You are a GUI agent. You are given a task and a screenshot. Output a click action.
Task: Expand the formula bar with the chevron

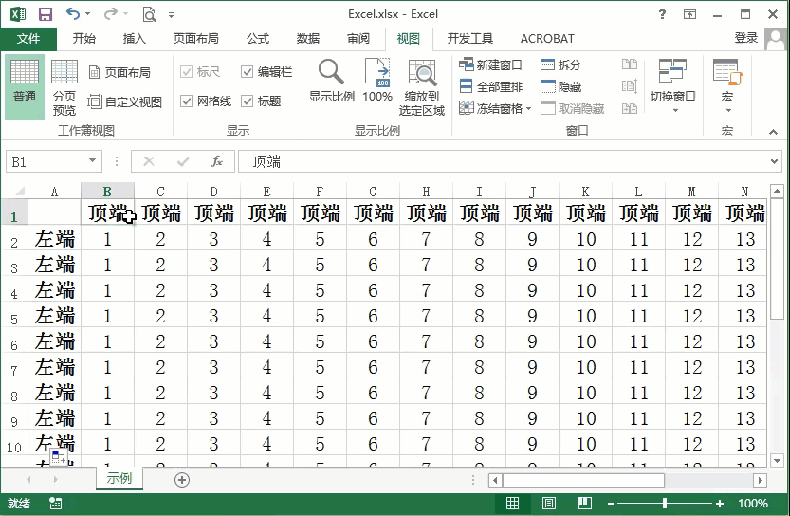point(775,162)
